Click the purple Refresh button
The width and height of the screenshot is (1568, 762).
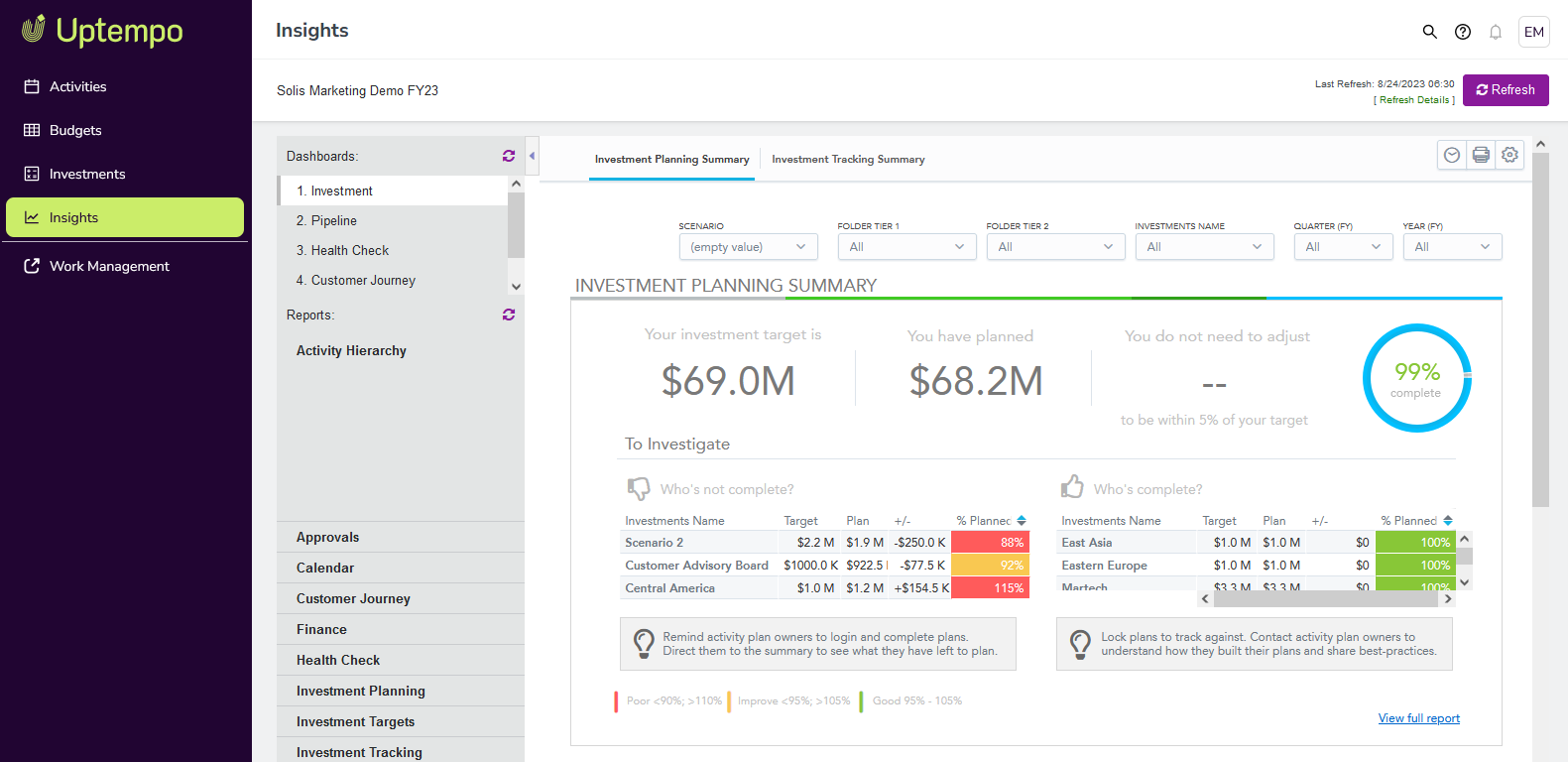pos(1506,89)
